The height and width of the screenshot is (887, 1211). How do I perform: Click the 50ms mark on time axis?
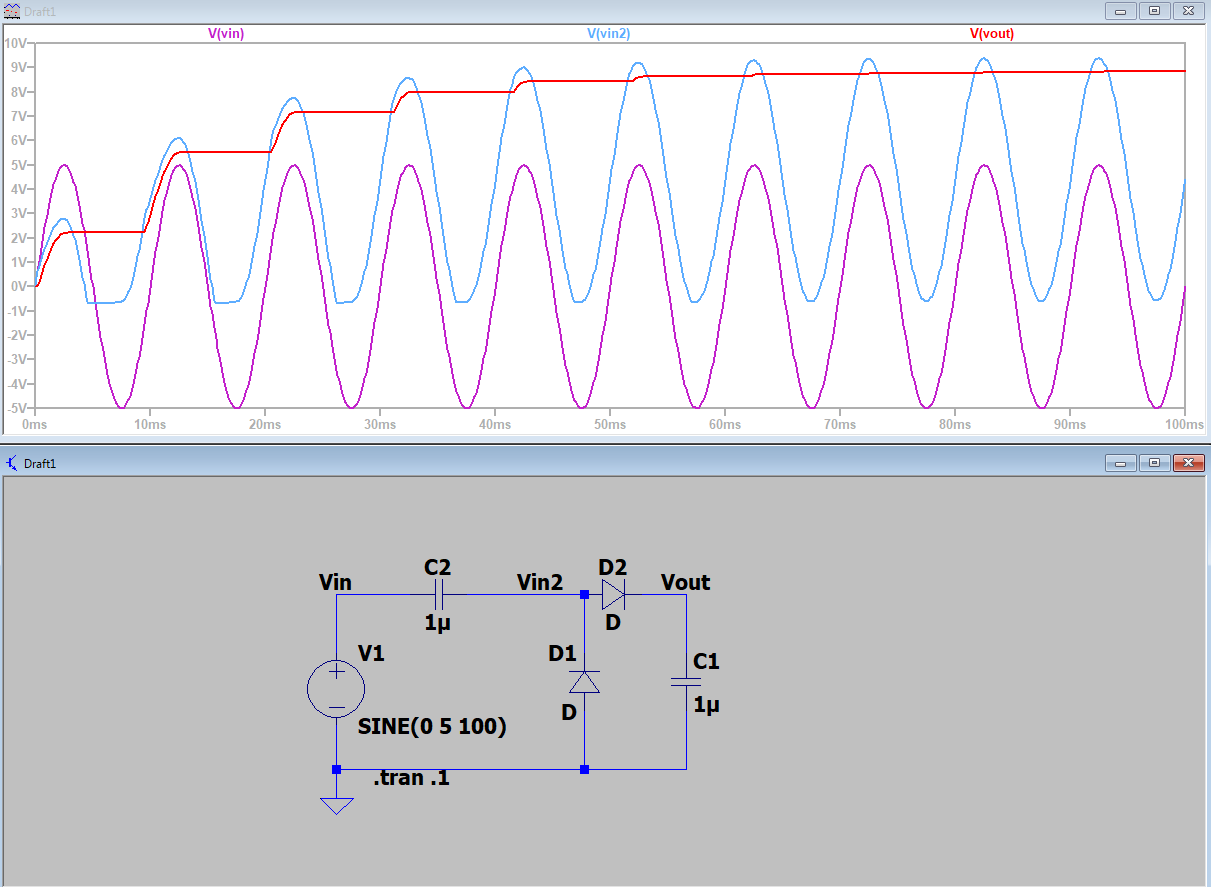click(x=610, y=425)
